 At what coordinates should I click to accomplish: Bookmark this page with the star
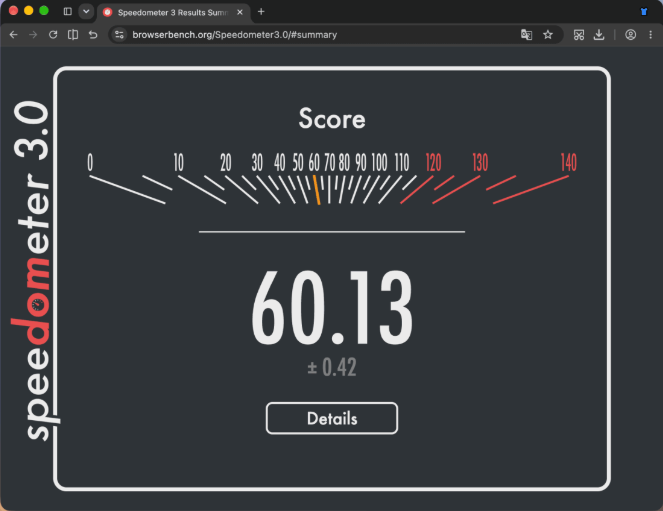tap(548, 35)
